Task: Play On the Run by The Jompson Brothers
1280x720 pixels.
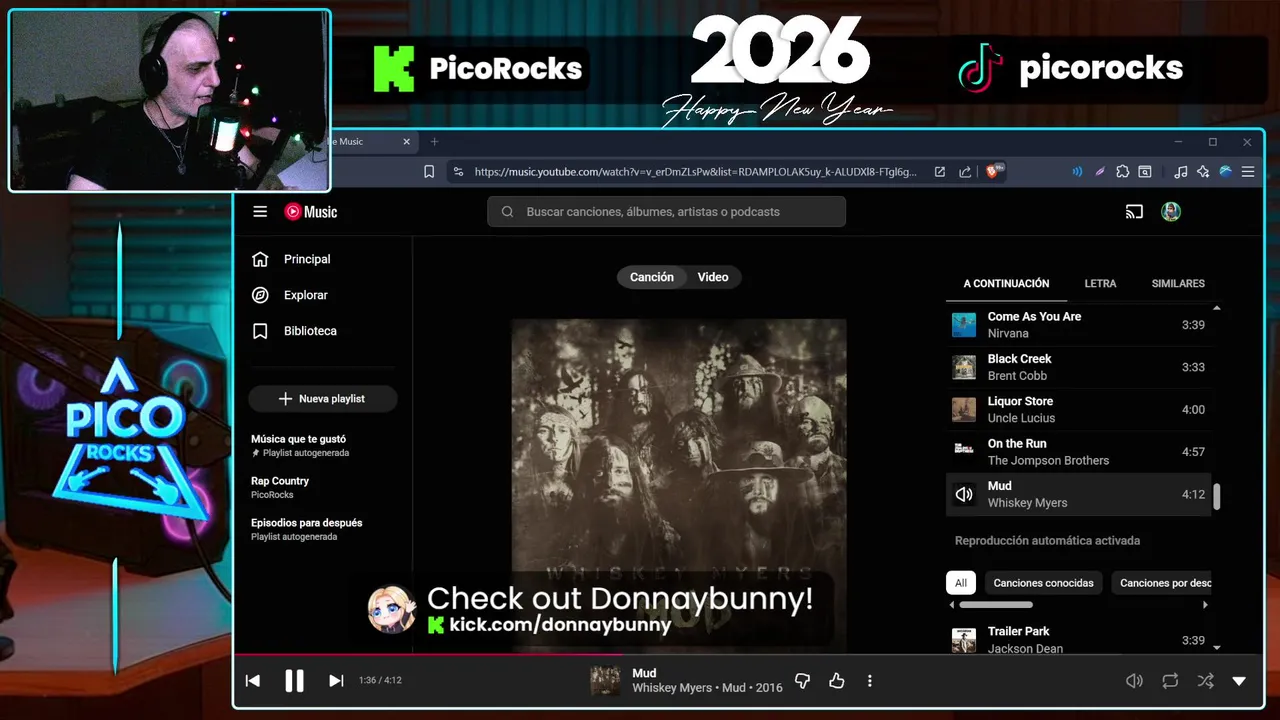Action: tap(1078, 452)
